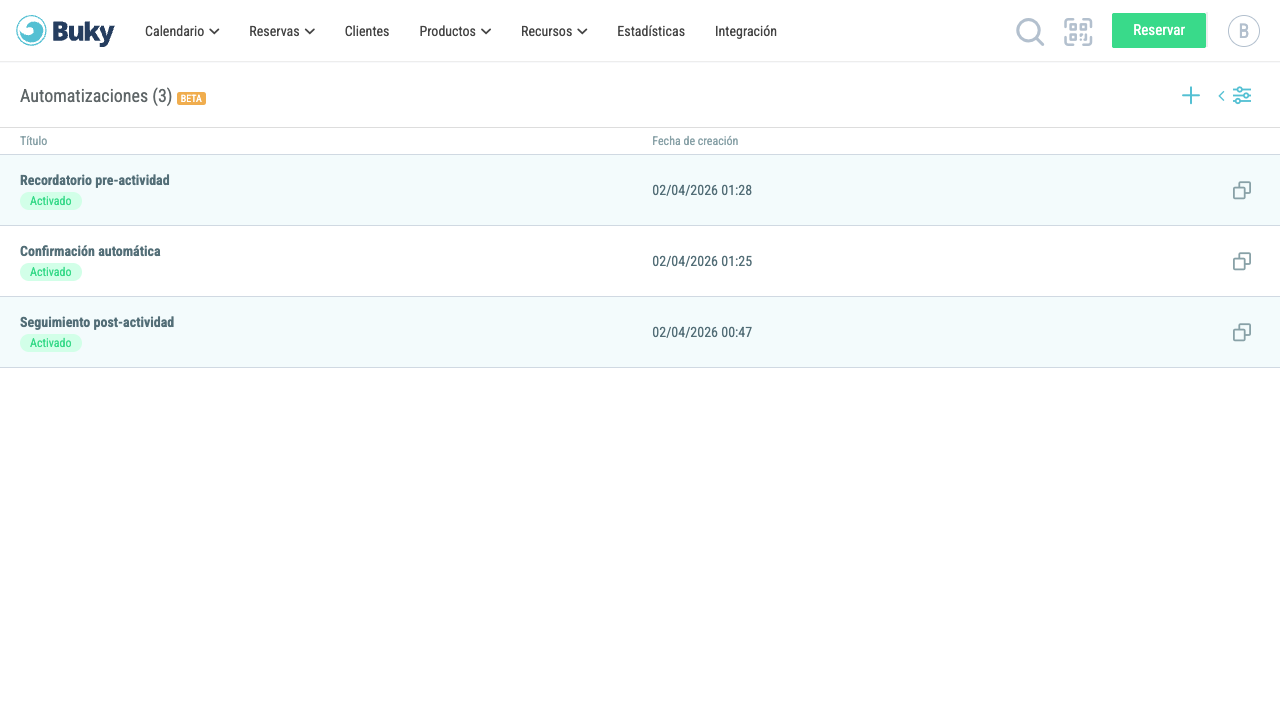Expand the Calendario dropdown menu
The width and height of the screenshot is (1280, 720).
click(182, 31)
